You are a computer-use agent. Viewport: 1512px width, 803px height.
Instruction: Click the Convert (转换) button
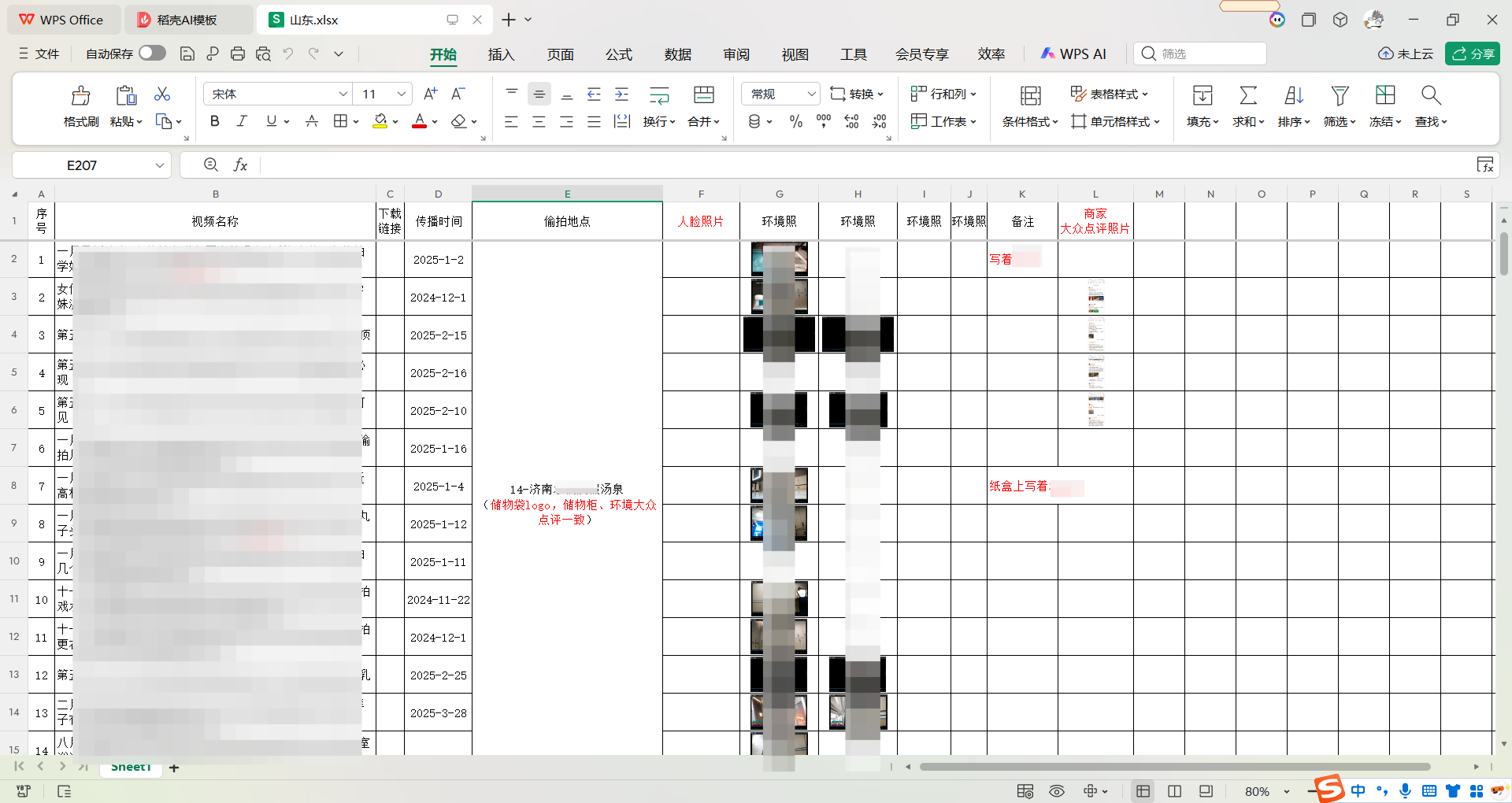(857, 94)
